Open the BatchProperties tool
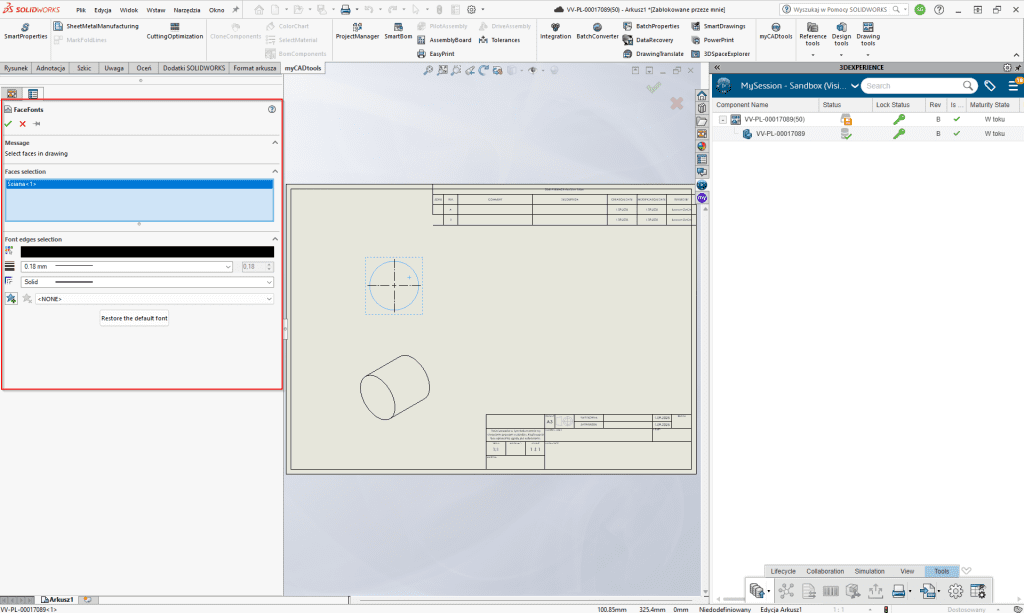 coord(651,26)
